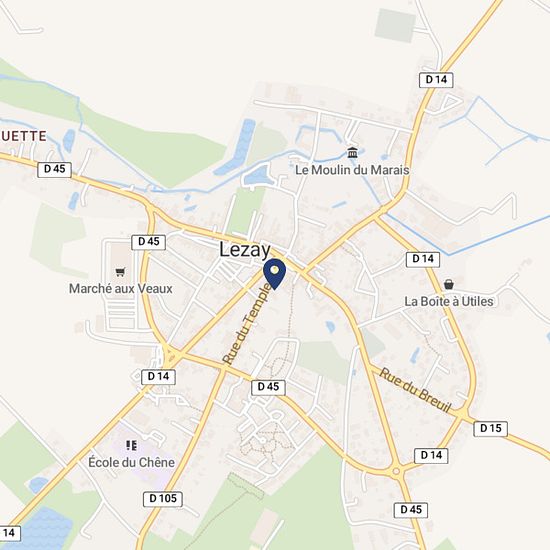Viewport: 550px width, 550px height.
Task: Select the École du Chêne school icon
Action: (x=132, y=445)
